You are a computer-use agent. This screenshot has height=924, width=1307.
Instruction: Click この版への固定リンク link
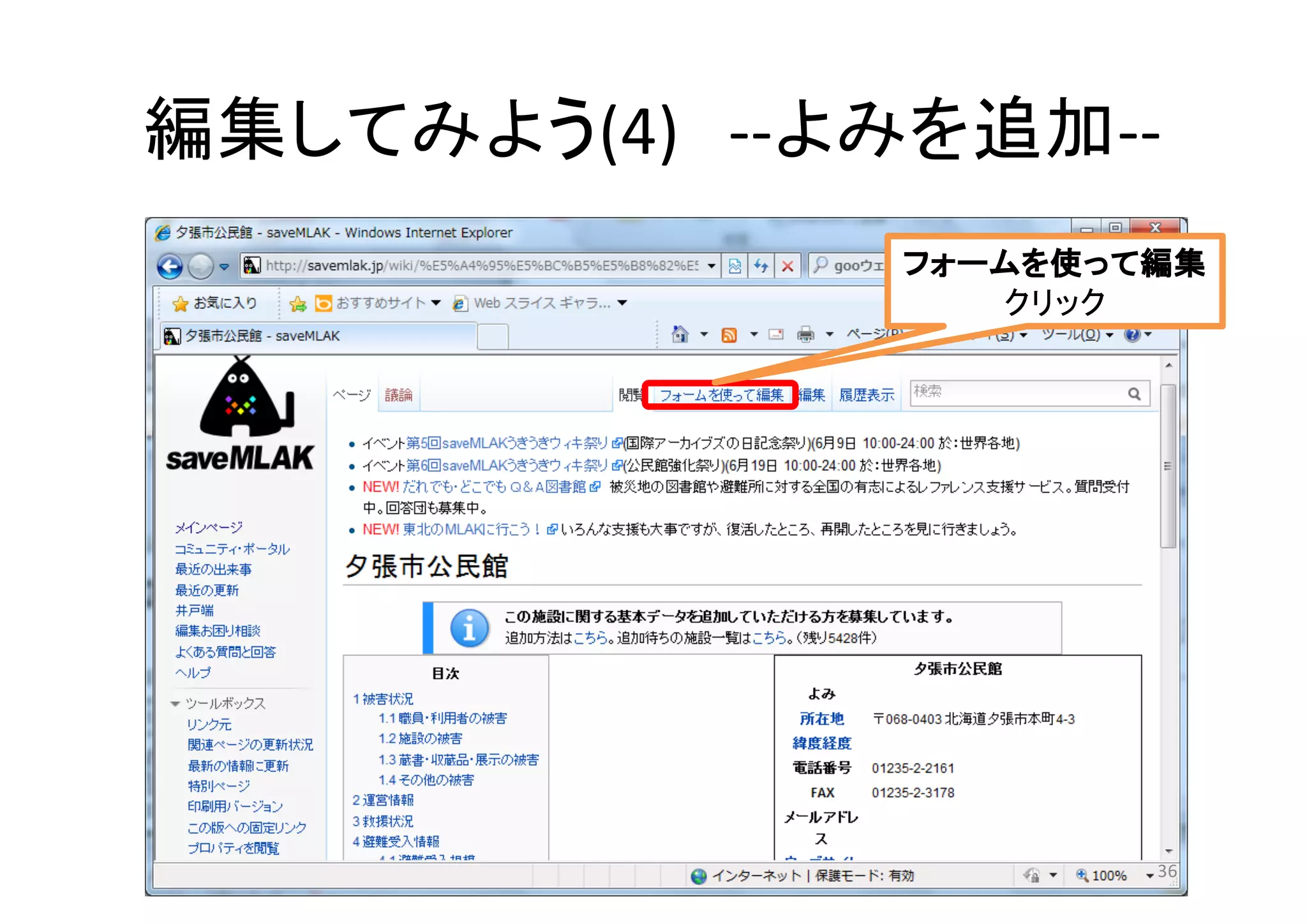[247, 828]
